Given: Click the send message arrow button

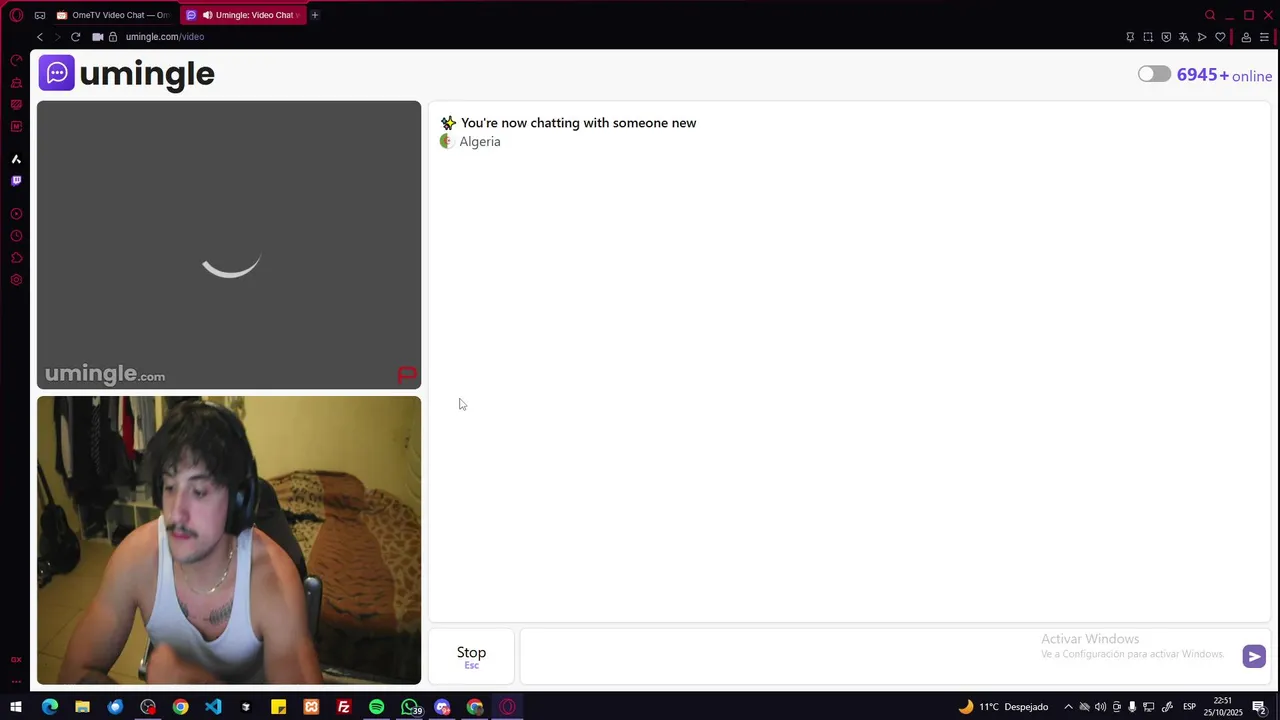Looking at the screenshot, I should coord(1254,656).
